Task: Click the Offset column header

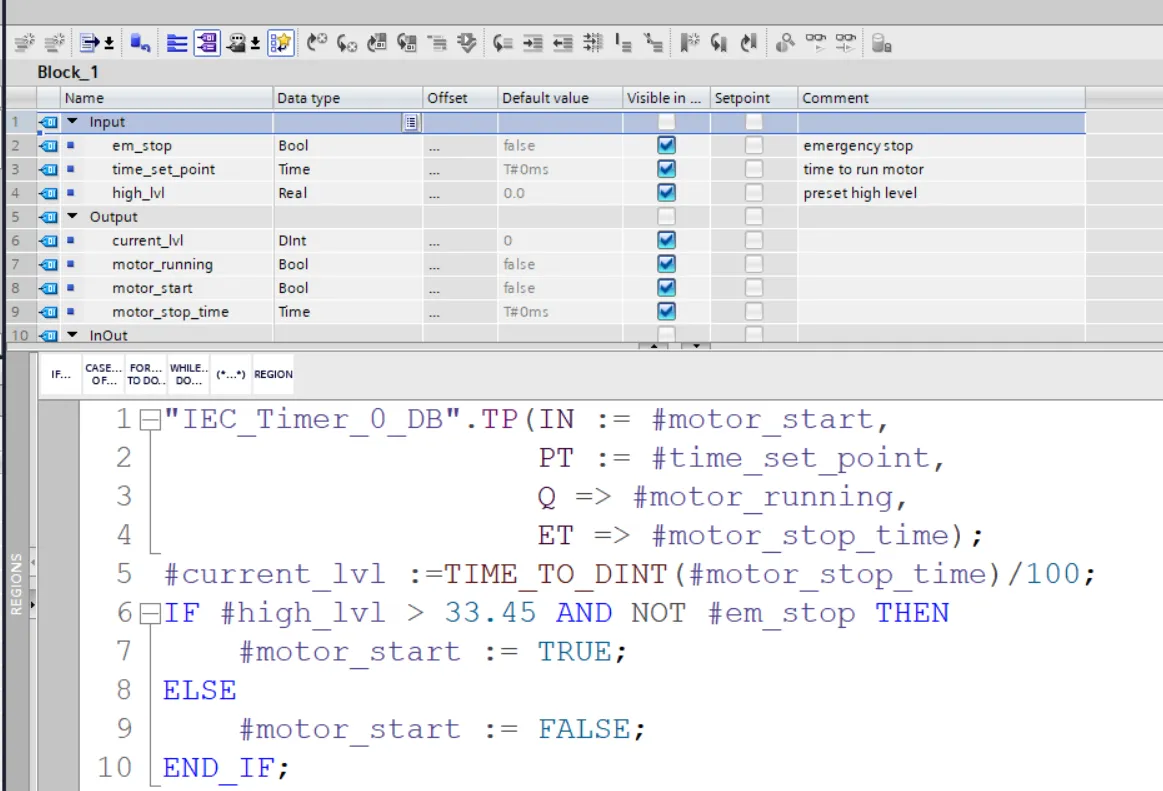Action: pyautogui.click(x=460, y=98)
